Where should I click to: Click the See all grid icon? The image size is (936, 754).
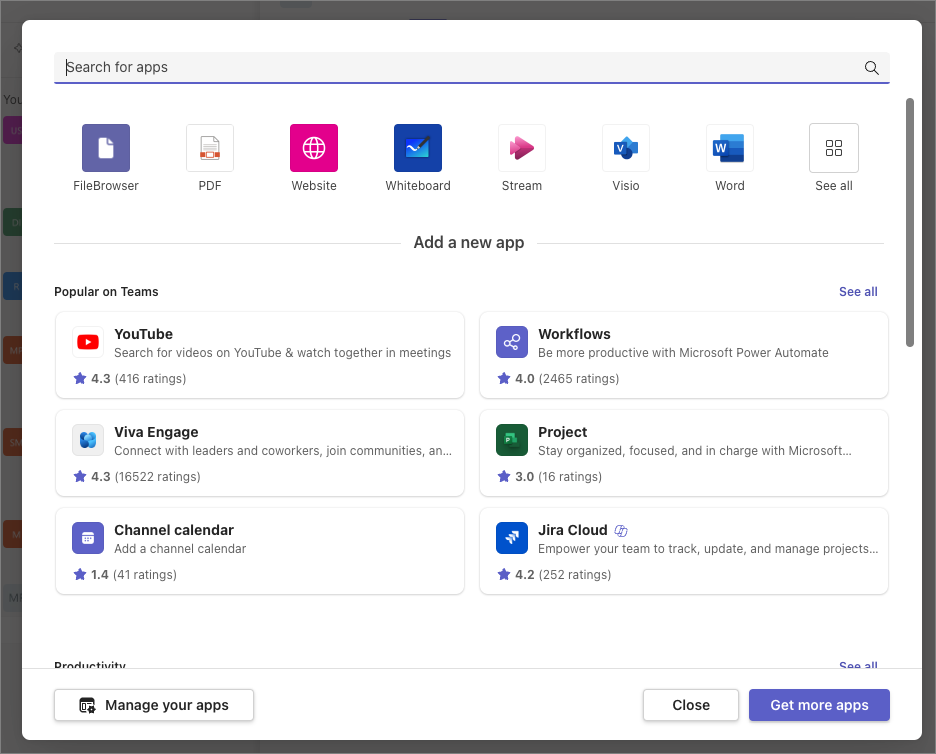(x=833, y=147)
